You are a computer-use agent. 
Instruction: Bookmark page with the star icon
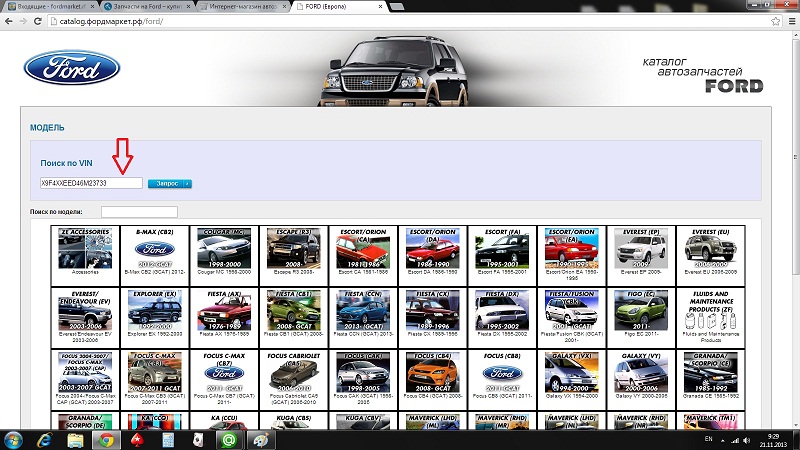pyautogui.click(x=776, y=21)
